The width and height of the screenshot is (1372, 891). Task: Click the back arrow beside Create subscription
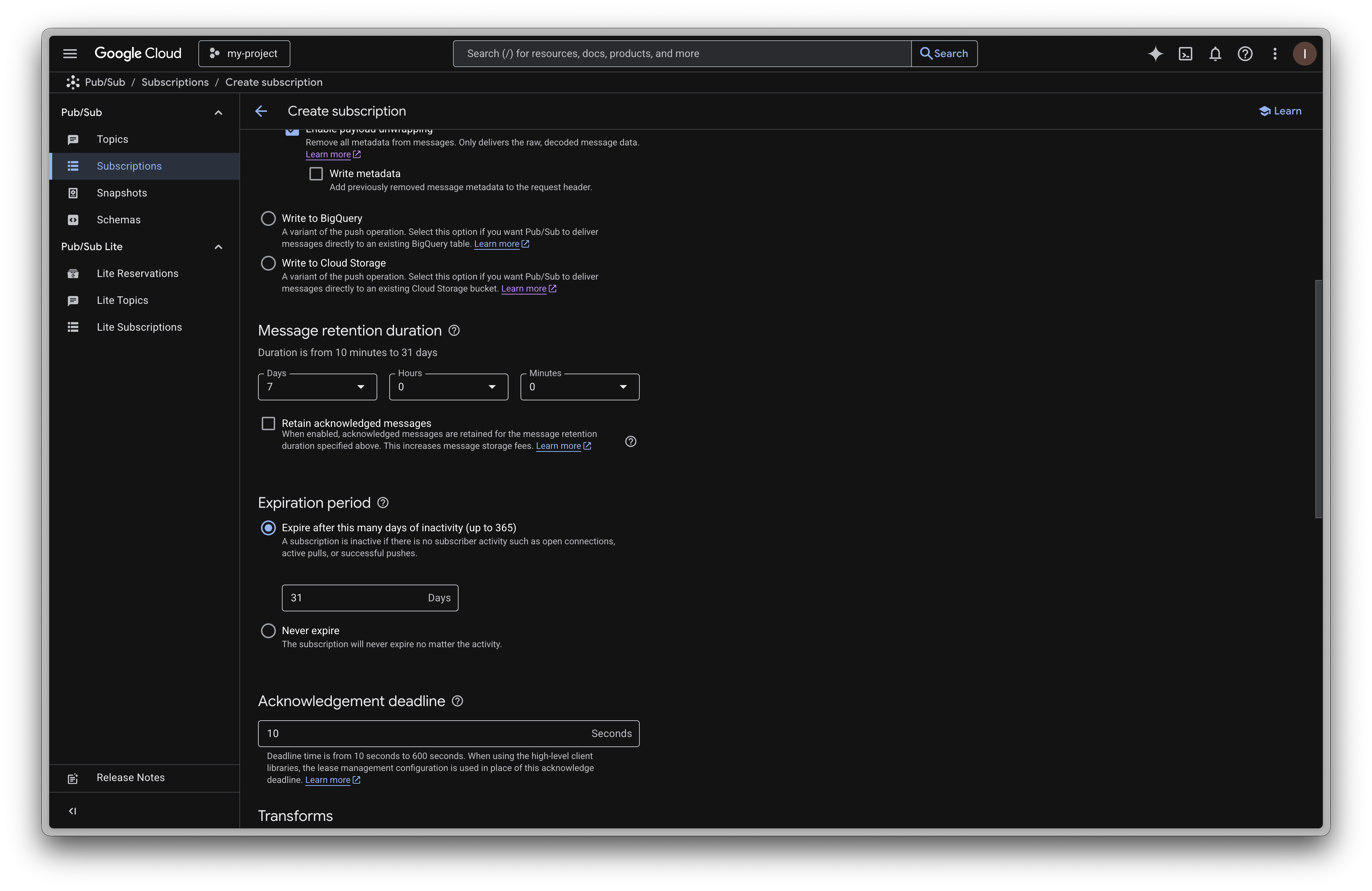(261, 111)
